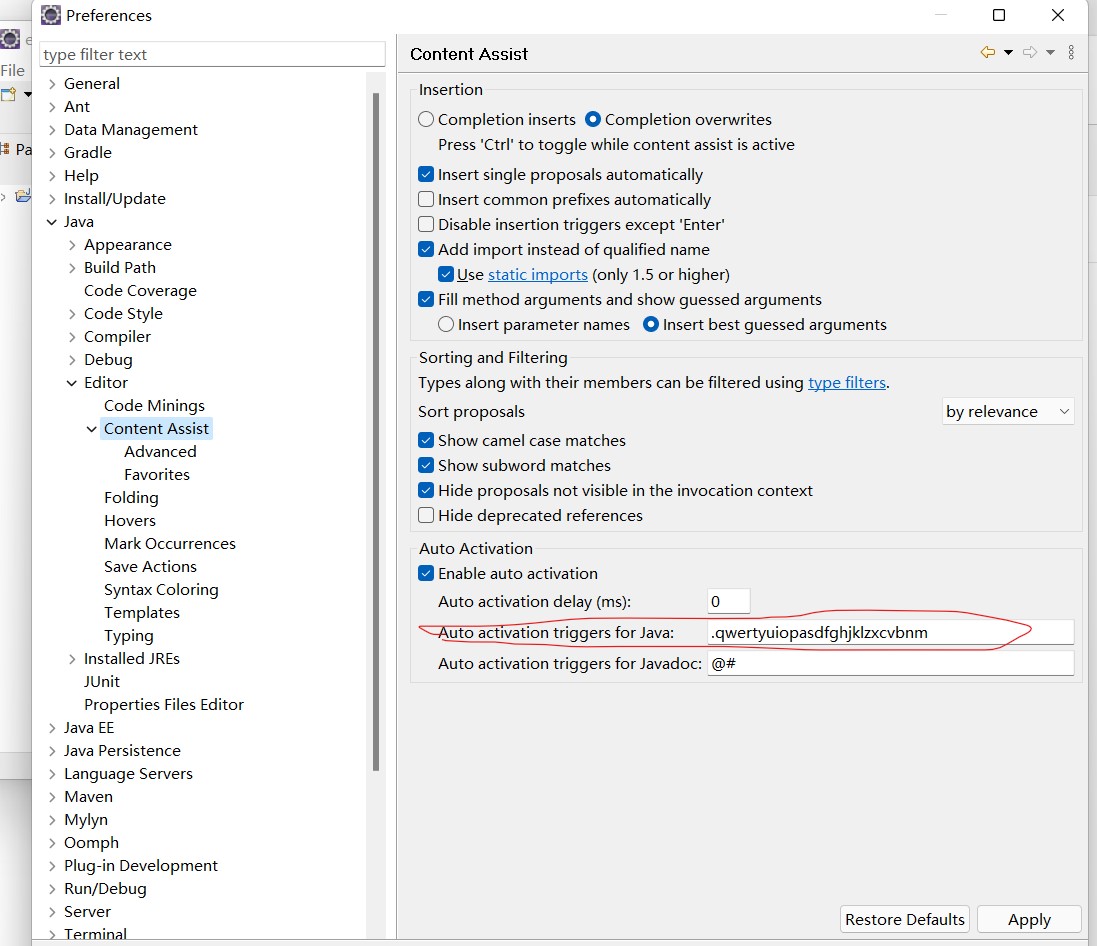The image size is (1097, 946).
Task: Open the type filters link
Action: 847,383
